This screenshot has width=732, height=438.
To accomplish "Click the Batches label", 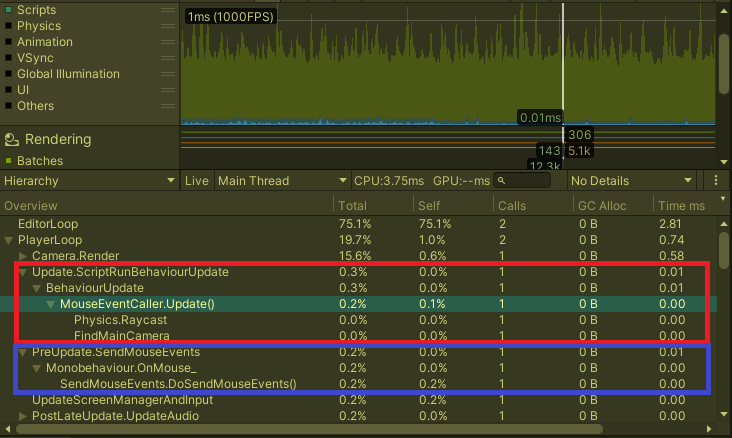I will [40, 161].
